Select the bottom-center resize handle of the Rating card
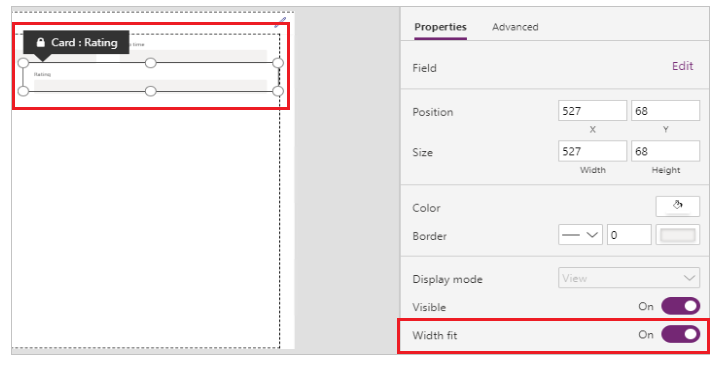Screen dimensions: 721x367 pyautogui.click(x=150, y=91)
